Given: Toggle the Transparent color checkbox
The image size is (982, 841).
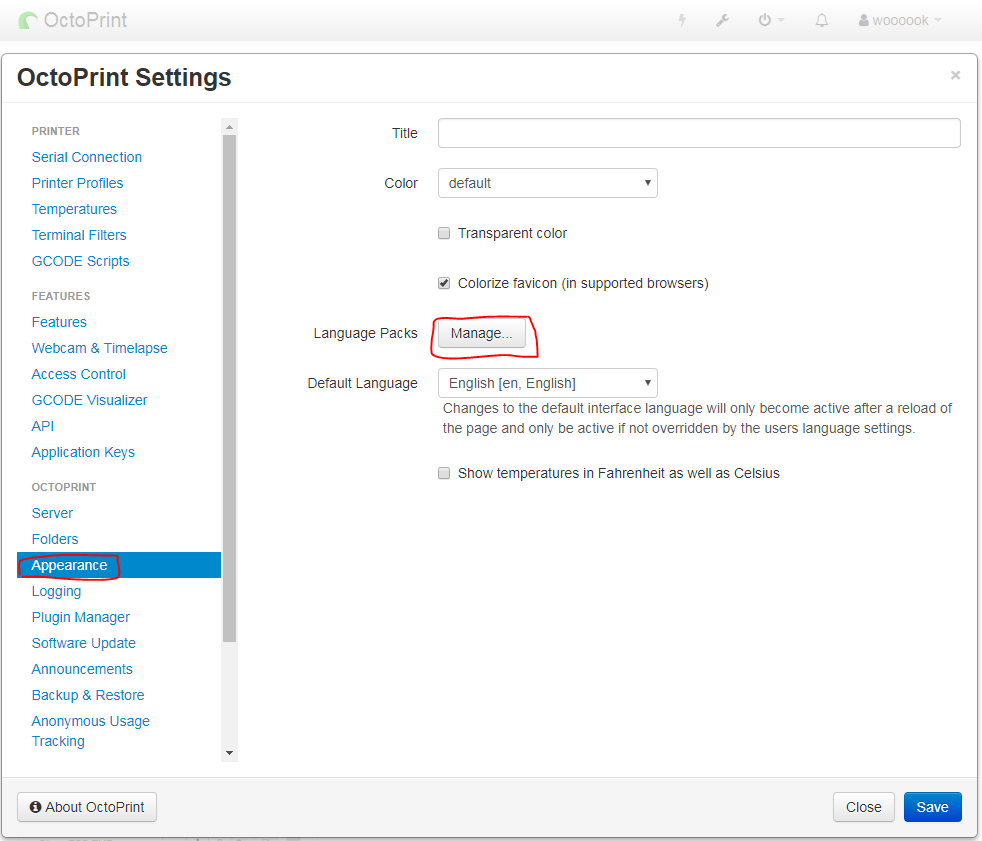Looking at the screenshot, I should click(x=444, y=234).
